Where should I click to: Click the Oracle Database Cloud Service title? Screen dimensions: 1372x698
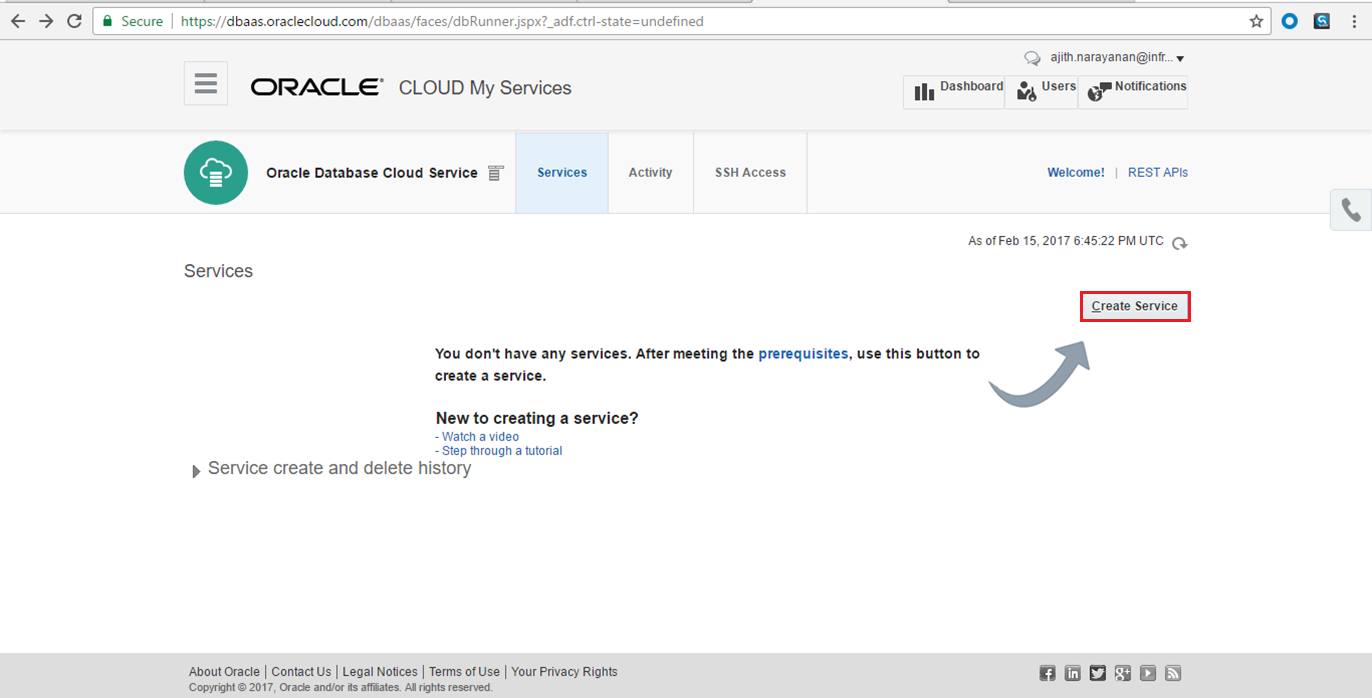pyautogui.click(x=372, y=173)
